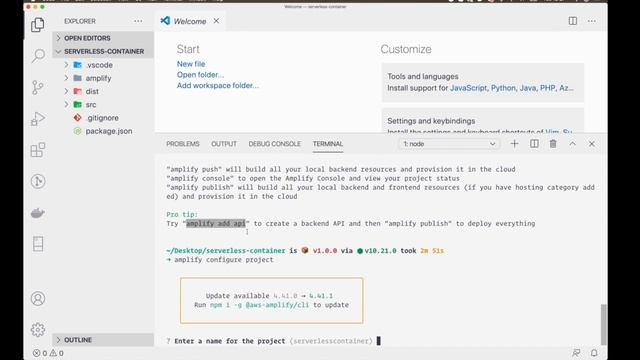Open Explorer more actions ellipsis
The image size is (640, 360).
[x=138, y=21]
